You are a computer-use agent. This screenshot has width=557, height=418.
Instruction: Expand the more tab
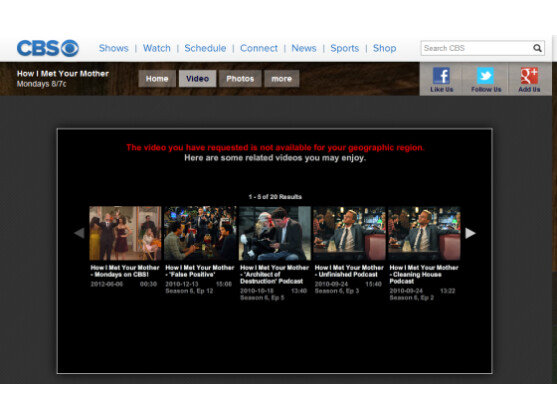282,78
